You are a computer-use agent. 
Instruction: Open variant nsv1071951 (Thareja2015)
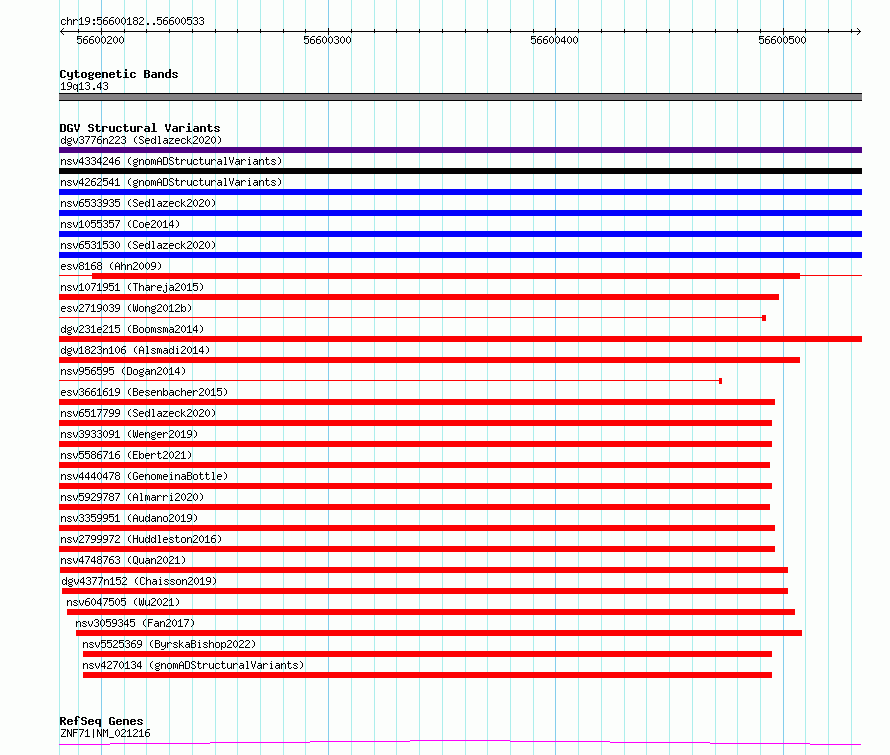click(x=132, y=287)
